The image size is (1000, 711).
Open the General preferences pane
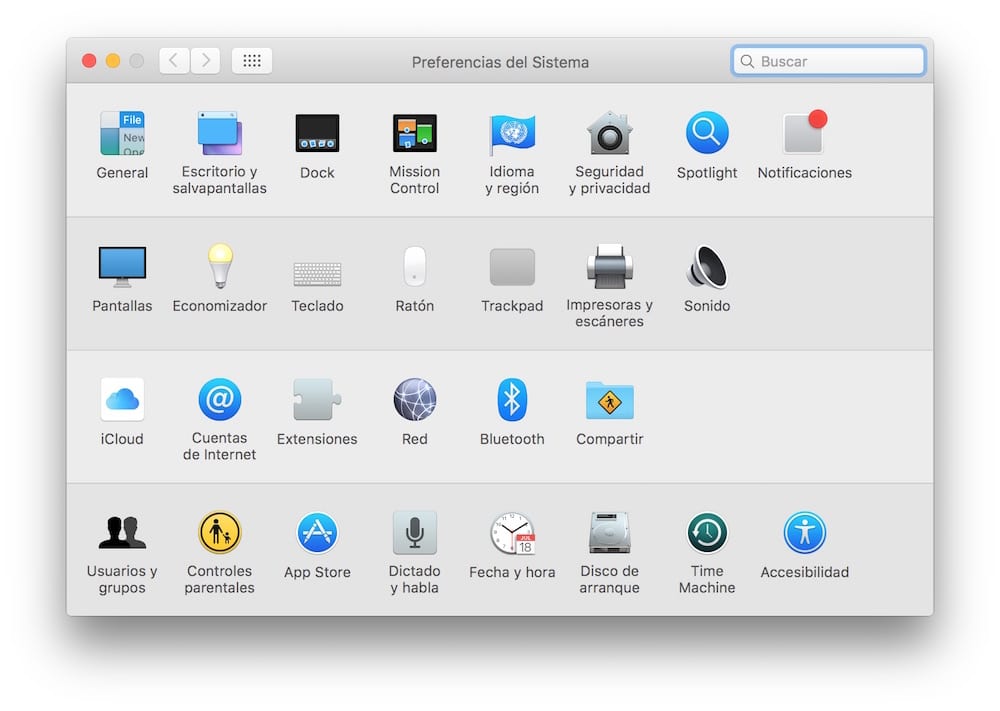(x=122, y=134)
